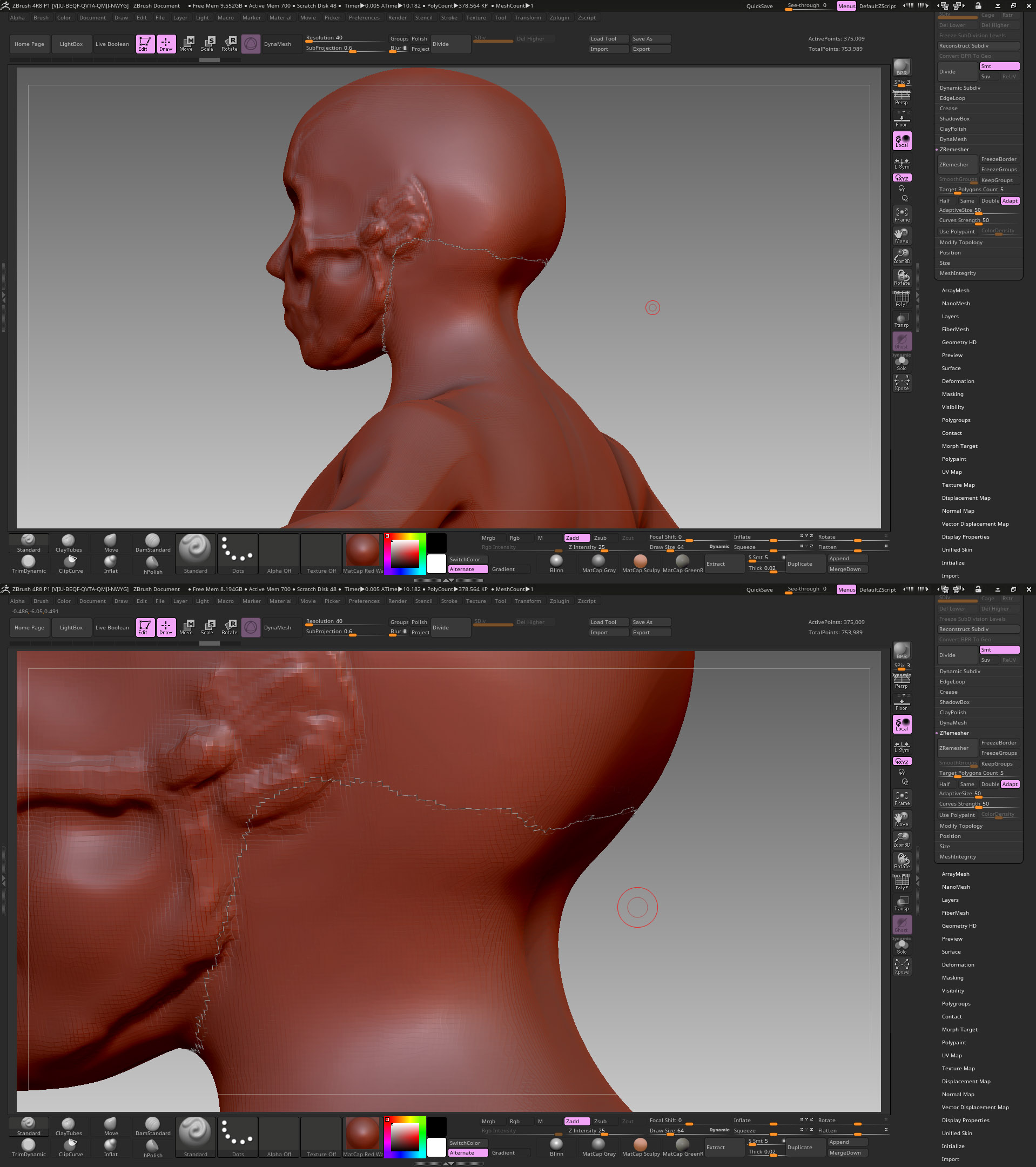Click Scale gizmo icon in top window toolbar
The width and height of the screenshot is (1036, 1167).
[x=207, y=44]
